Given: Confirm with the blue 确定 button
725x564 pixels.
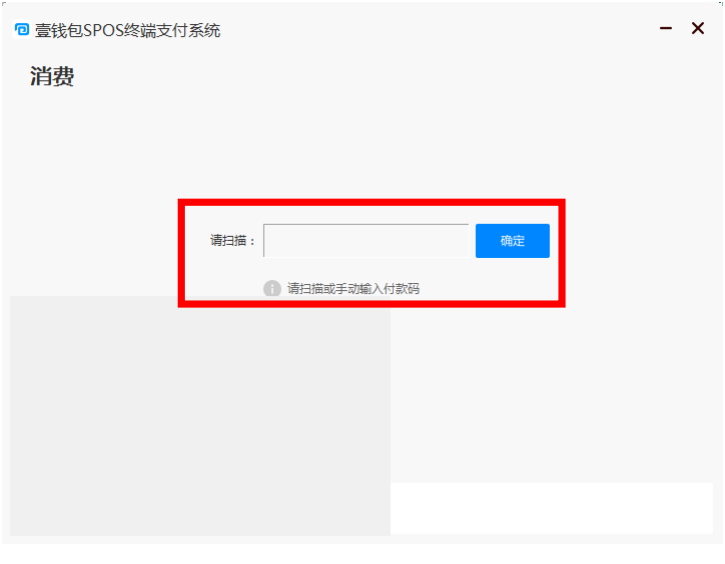Looking at the screenshot, I should 512,240.
